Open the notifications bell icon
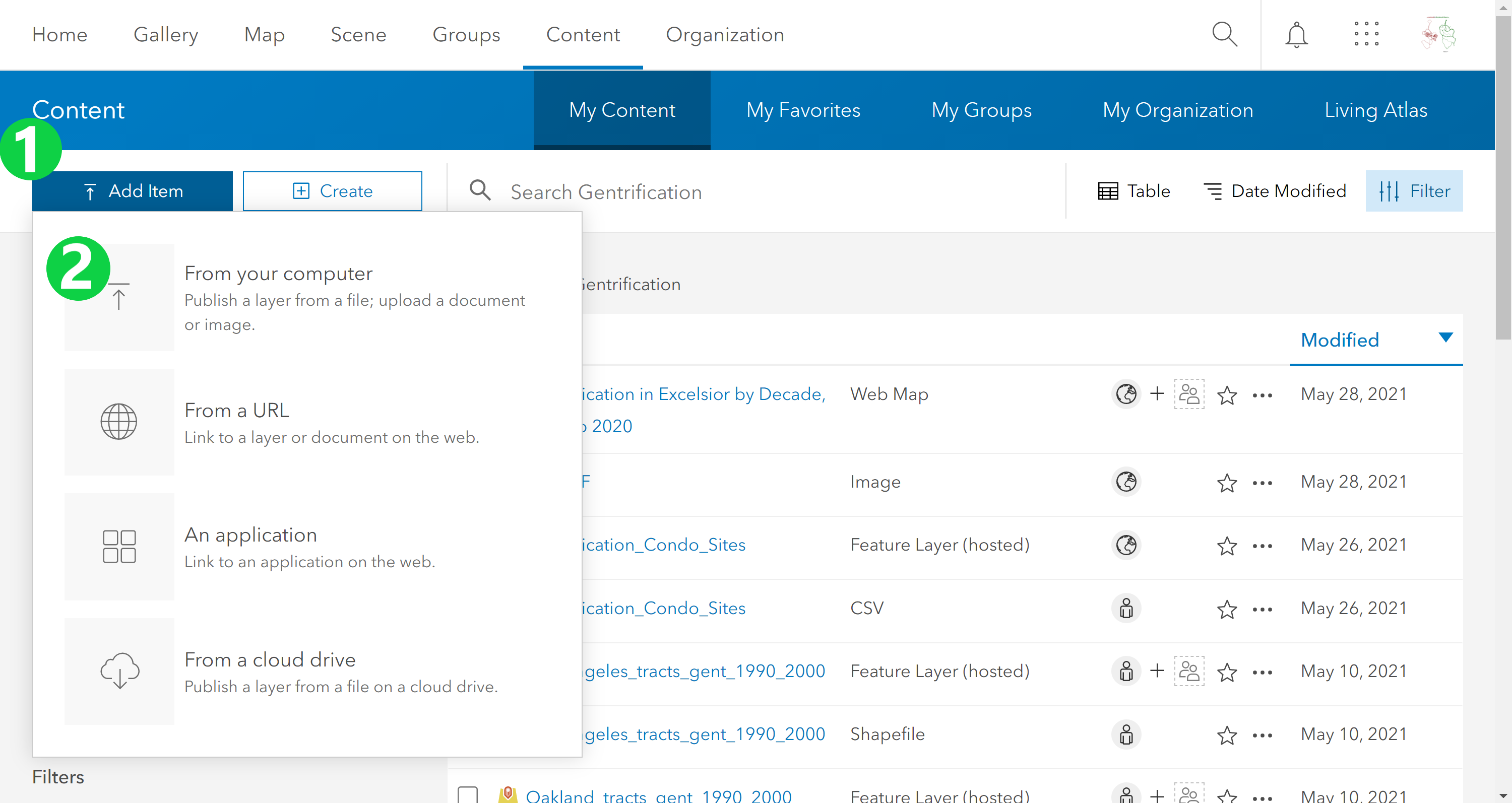The width and height of the screenshot is (1512, 803). pyautogui.click(x=1296, y=35)
